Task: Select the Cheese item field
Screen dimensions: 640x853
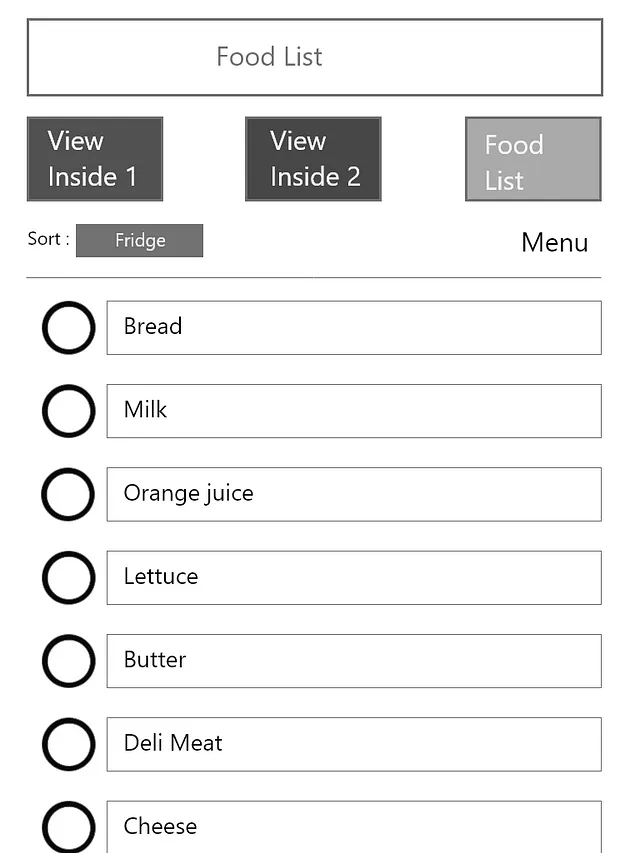Action: 354,827
